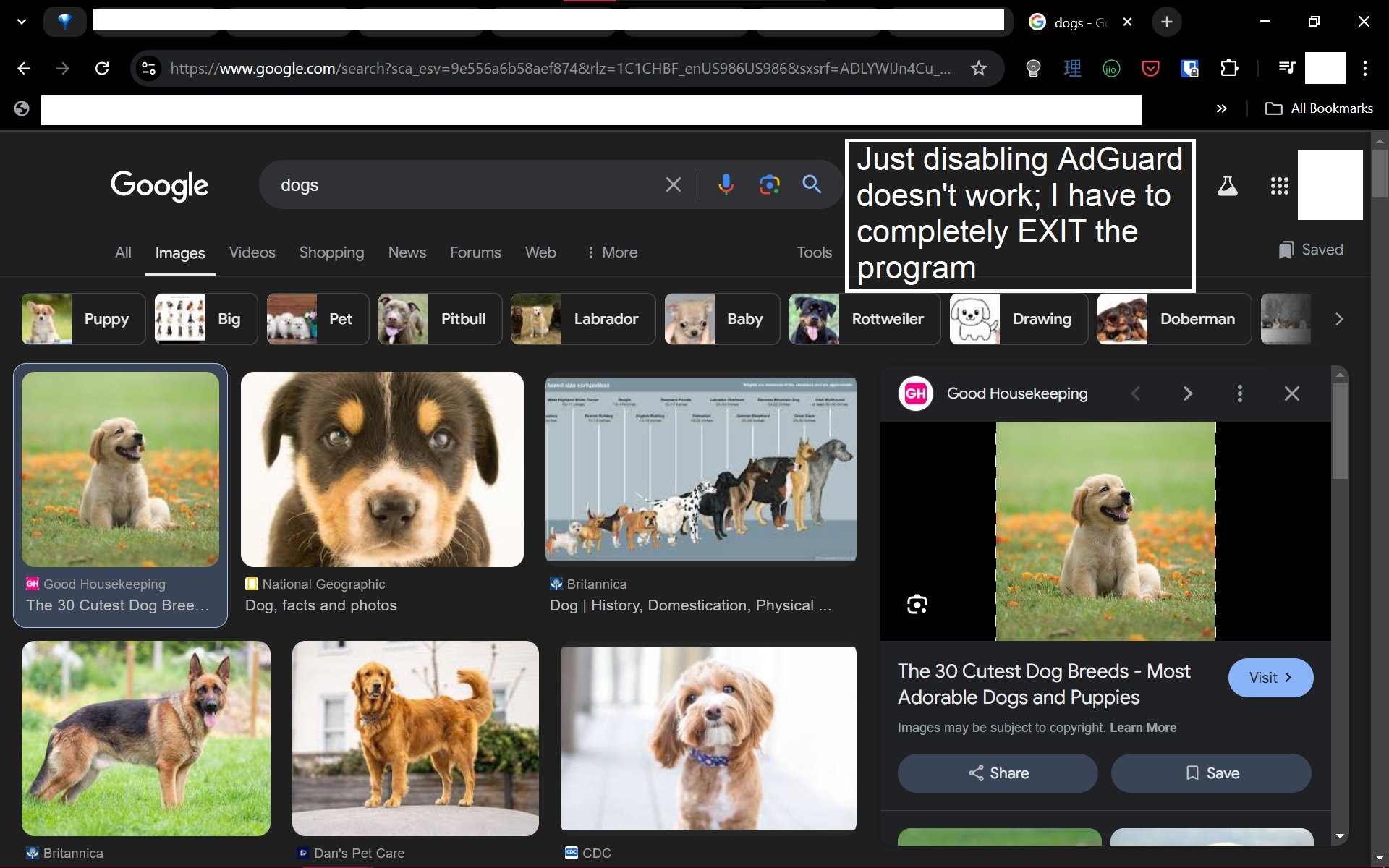Show next image in preview panel

pos(1187,393)
